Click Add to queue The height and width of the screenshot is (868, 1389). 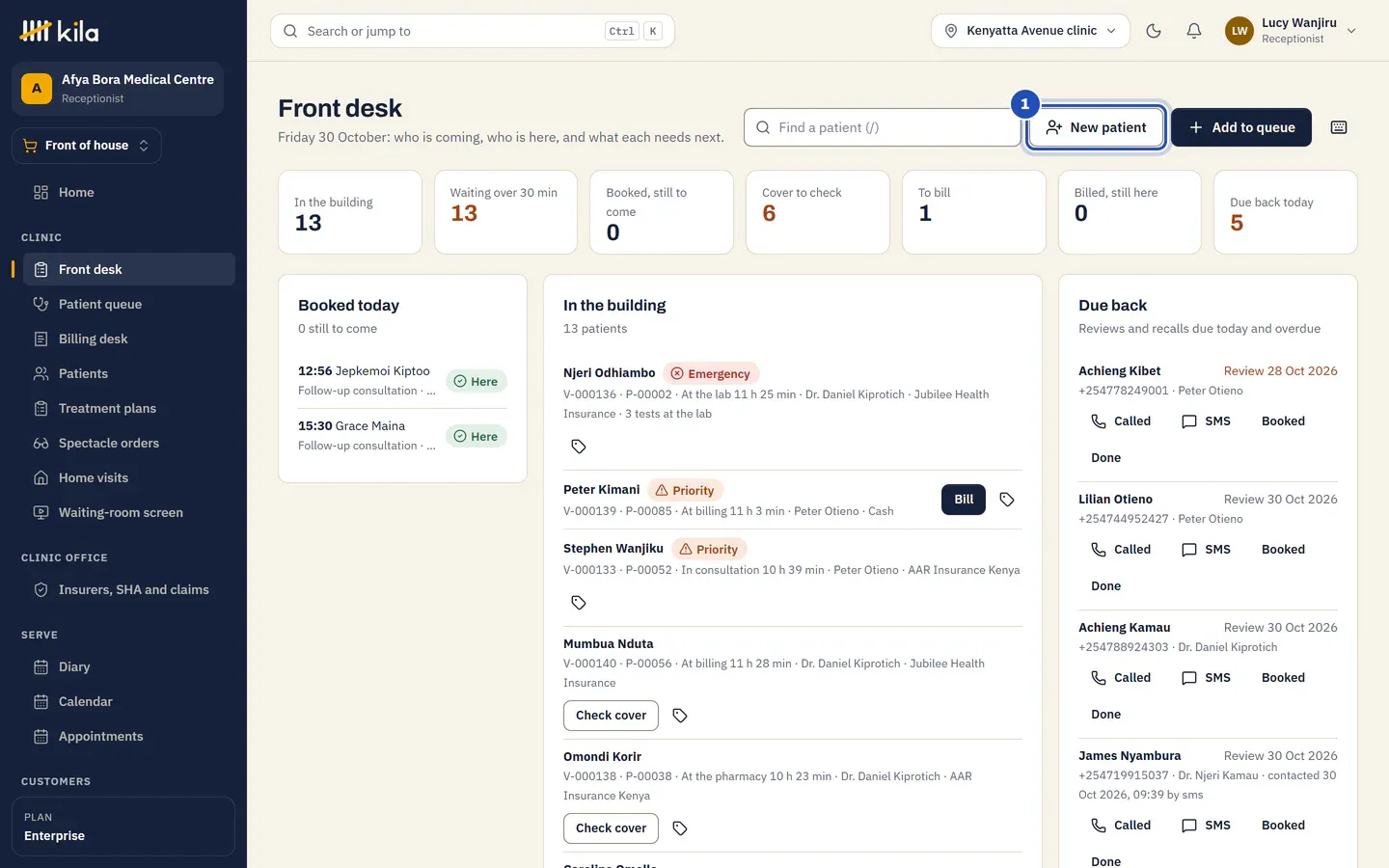point(1241,127)
